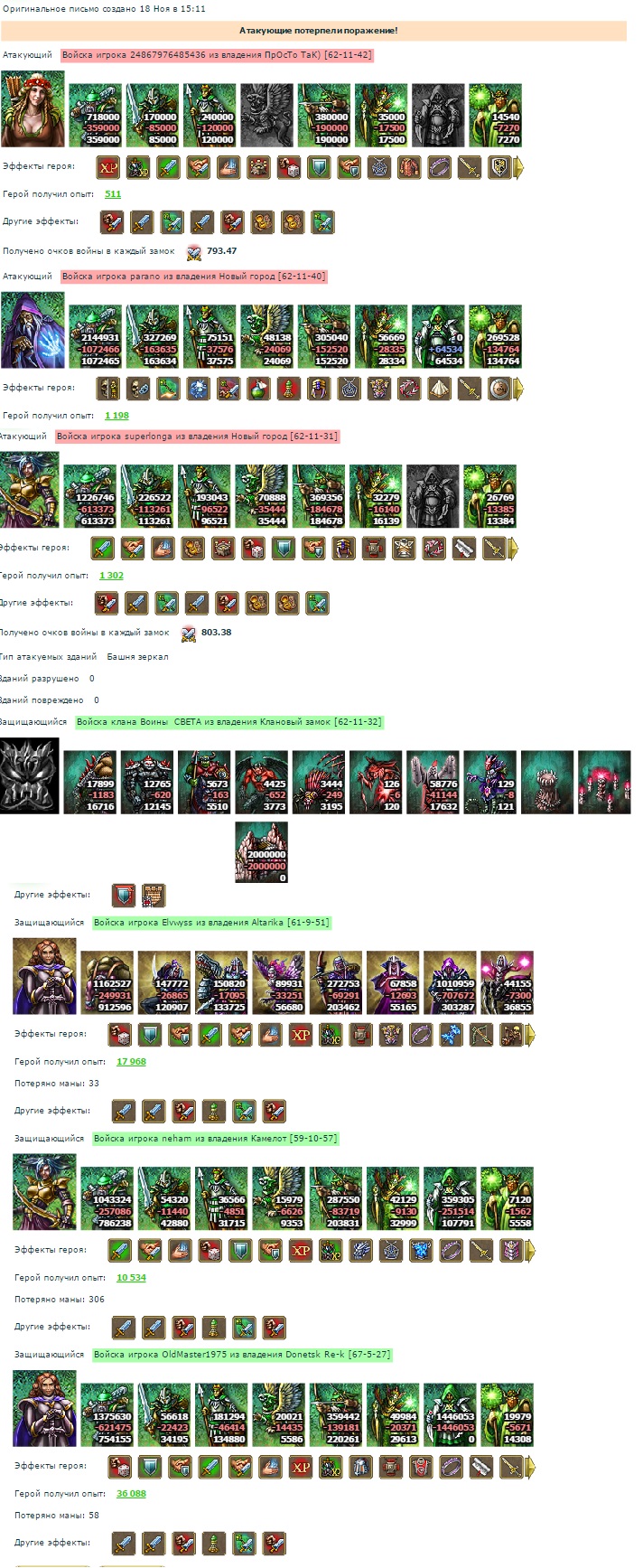Open the 36 088 experience link
Screen dimensions: 643x1568
(131, 1494)
